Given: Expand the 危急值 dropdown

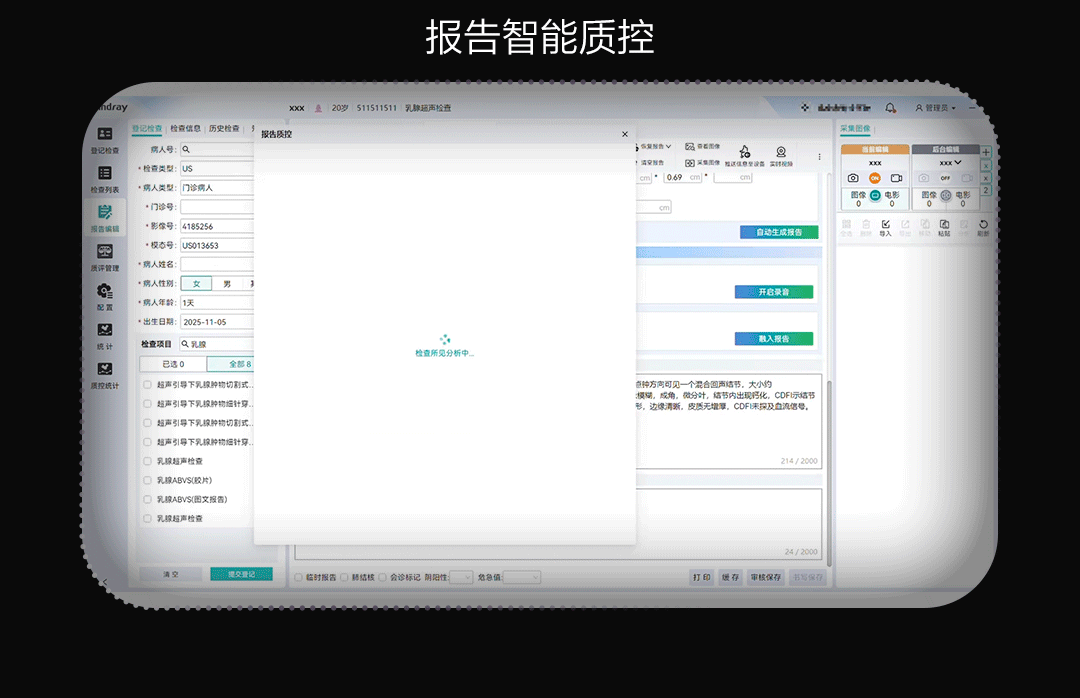Looking at the screenshot, I should pos(521,577).
